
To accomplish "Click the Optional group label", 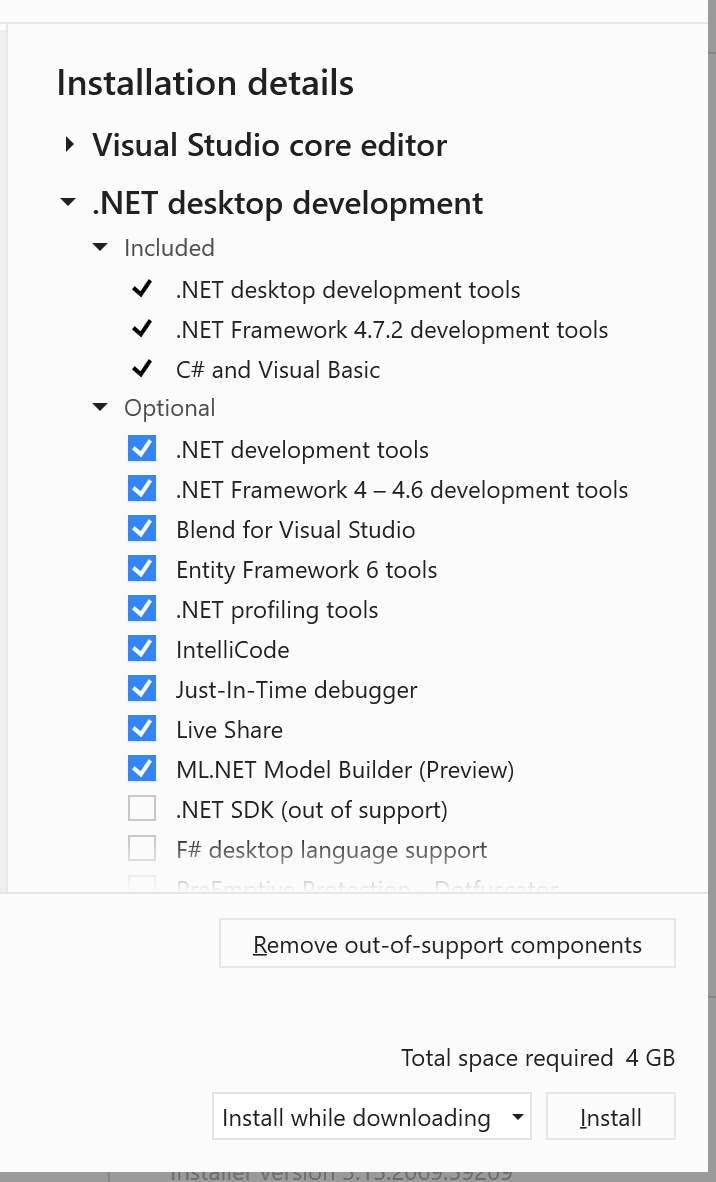I will point(170,408).
